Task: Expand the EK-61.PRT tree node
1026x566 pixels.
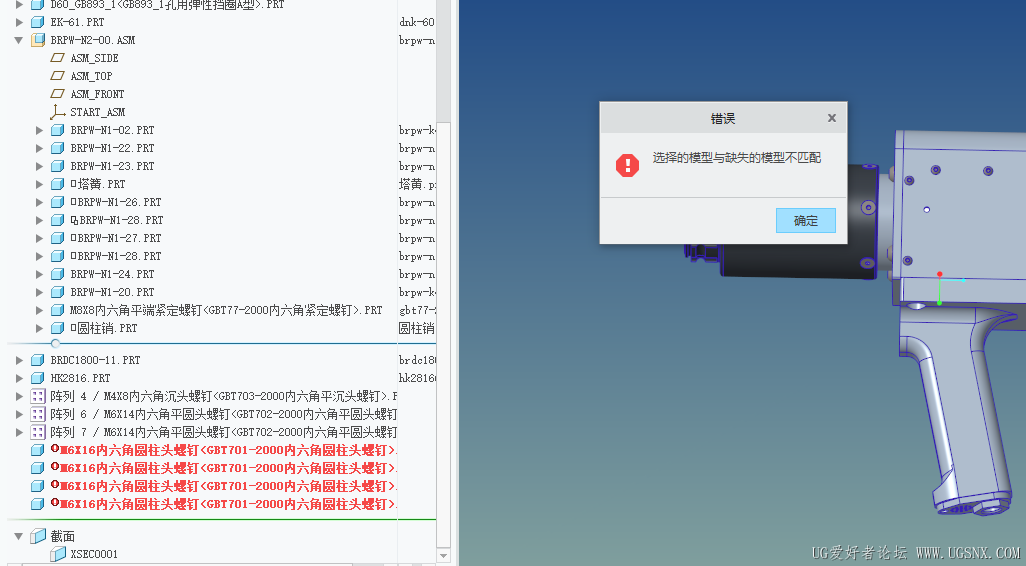Action: click(19, 22)
